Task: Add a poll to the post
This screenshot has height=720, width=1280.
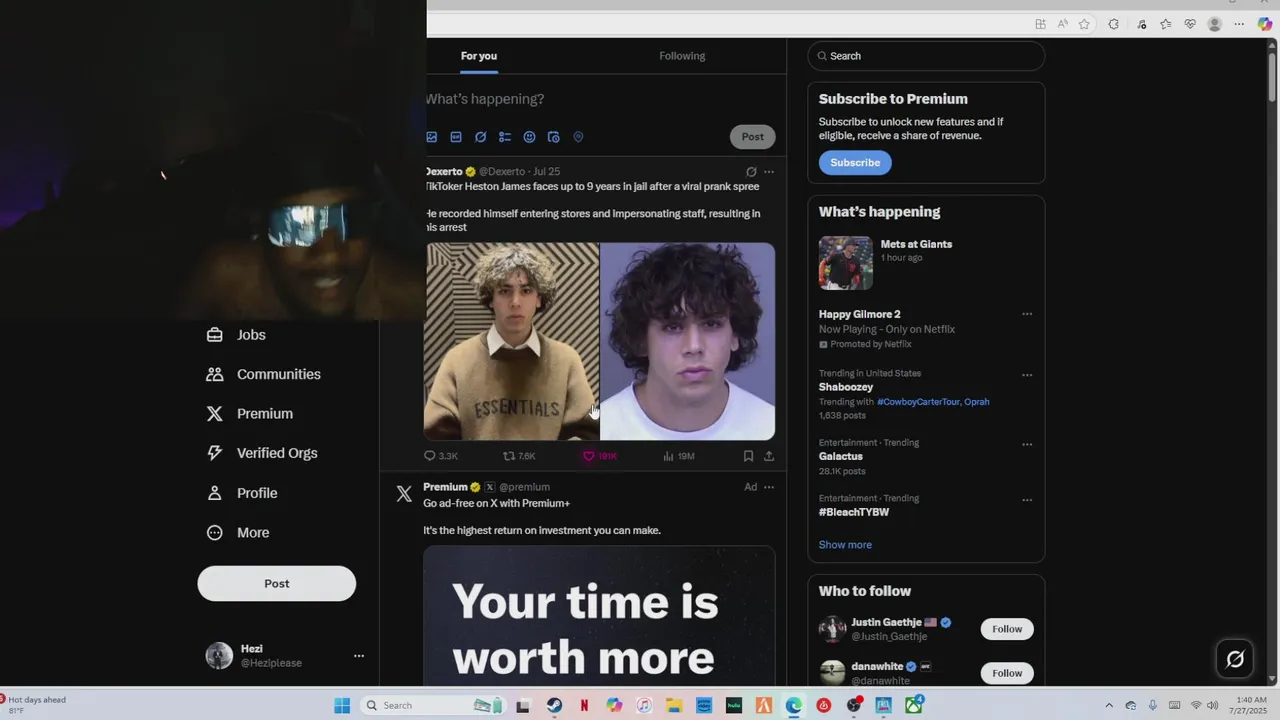Action: click(505, 137)
